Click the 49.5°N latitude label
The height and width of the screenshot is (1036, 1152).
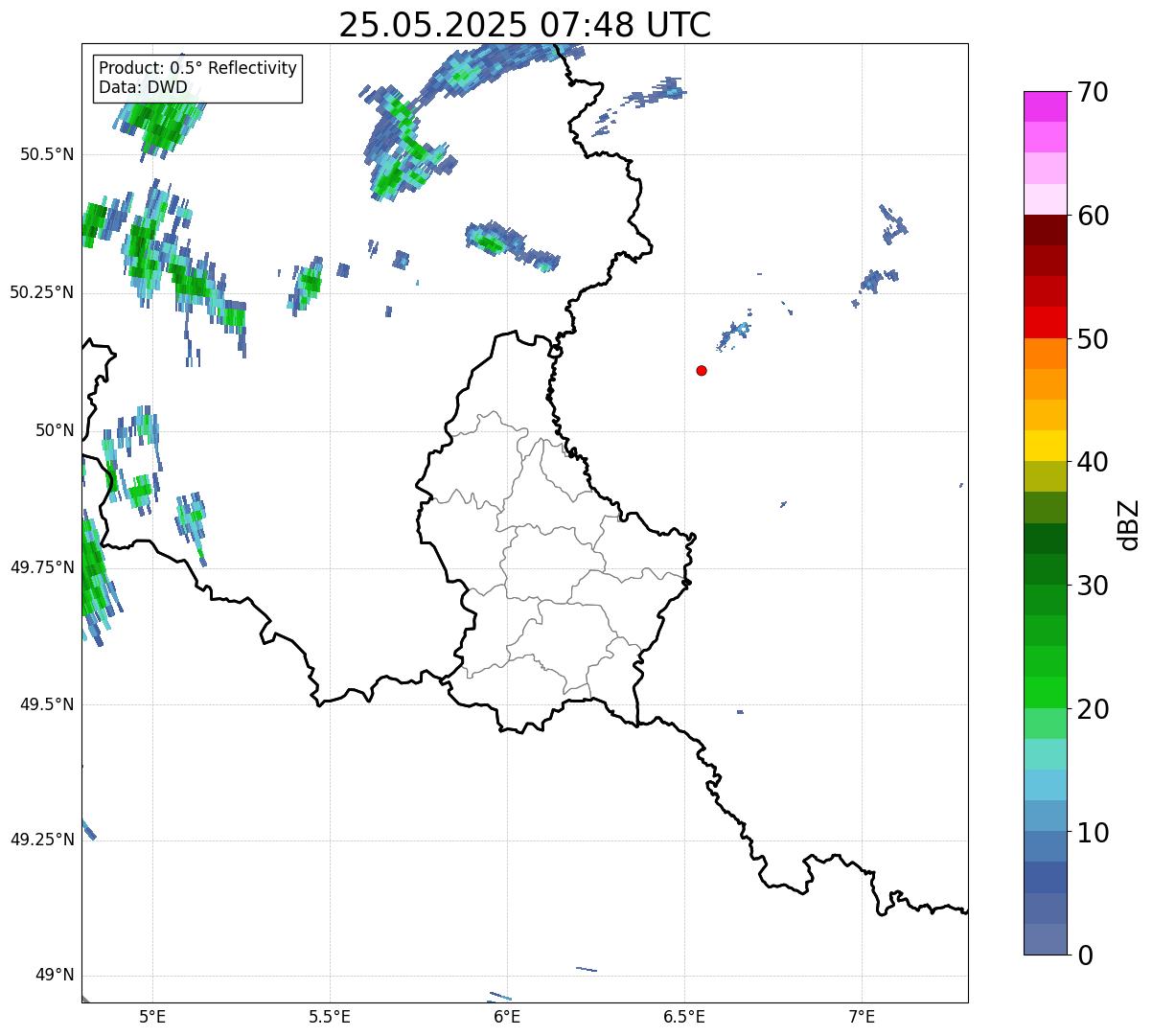coord(47,704)
